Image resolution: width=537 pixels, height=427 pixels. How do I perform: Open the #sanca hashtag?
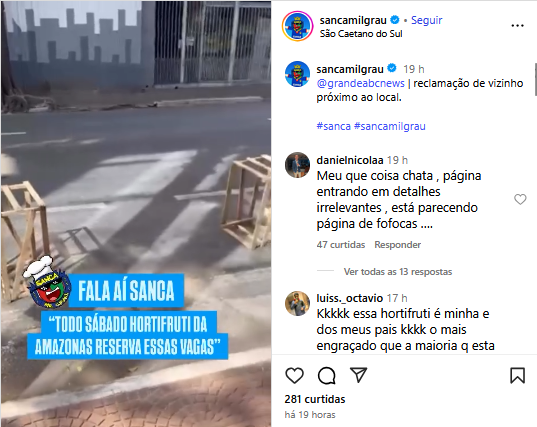(334, 126)
